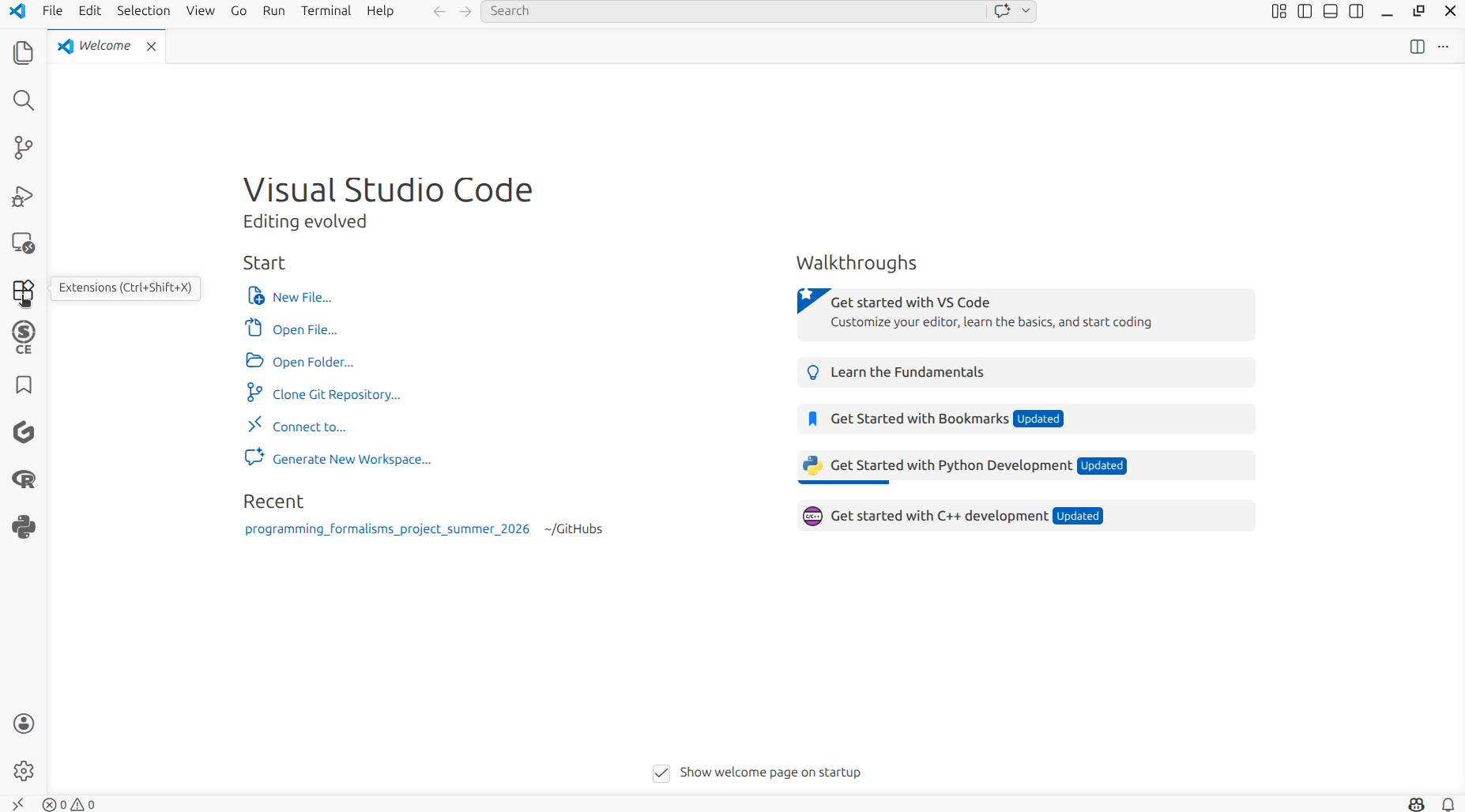
Task: Open the editor More Actions ellipsis
Action: pyautogui.click(x=1443, y=47)
